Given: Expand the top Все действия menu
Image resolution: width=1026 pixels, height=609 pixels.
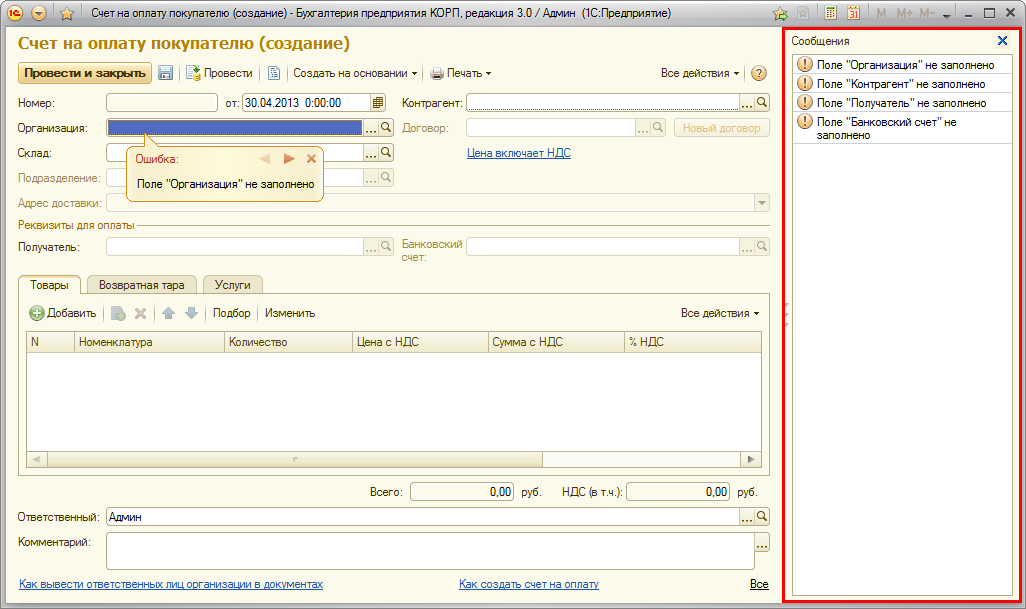Looking at the screenshot, I should tap(700, 73).
